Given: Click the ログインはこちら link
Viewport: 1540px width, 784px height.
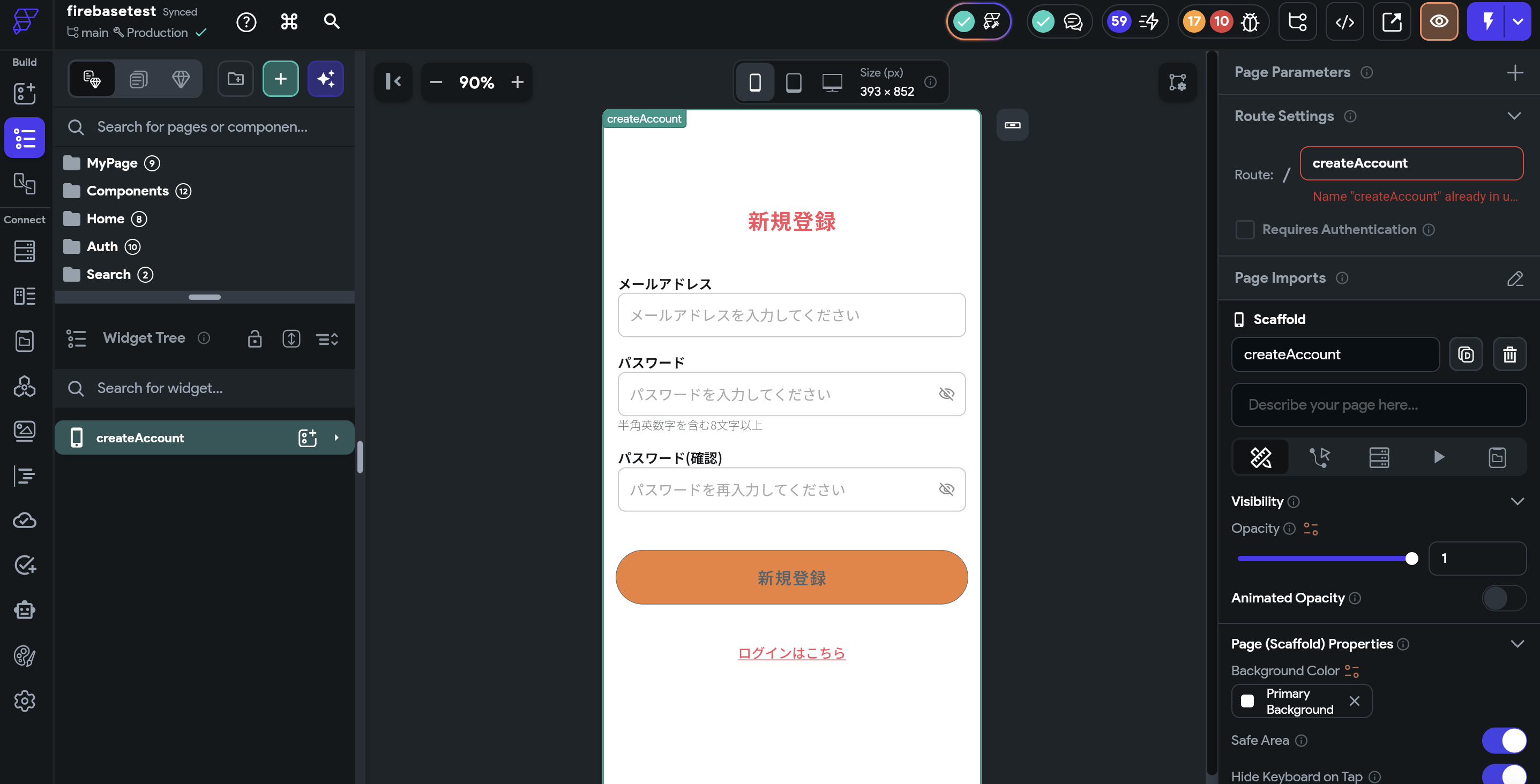Looking at the screenshot, I should pyautogui.click(x=791, y=653).
